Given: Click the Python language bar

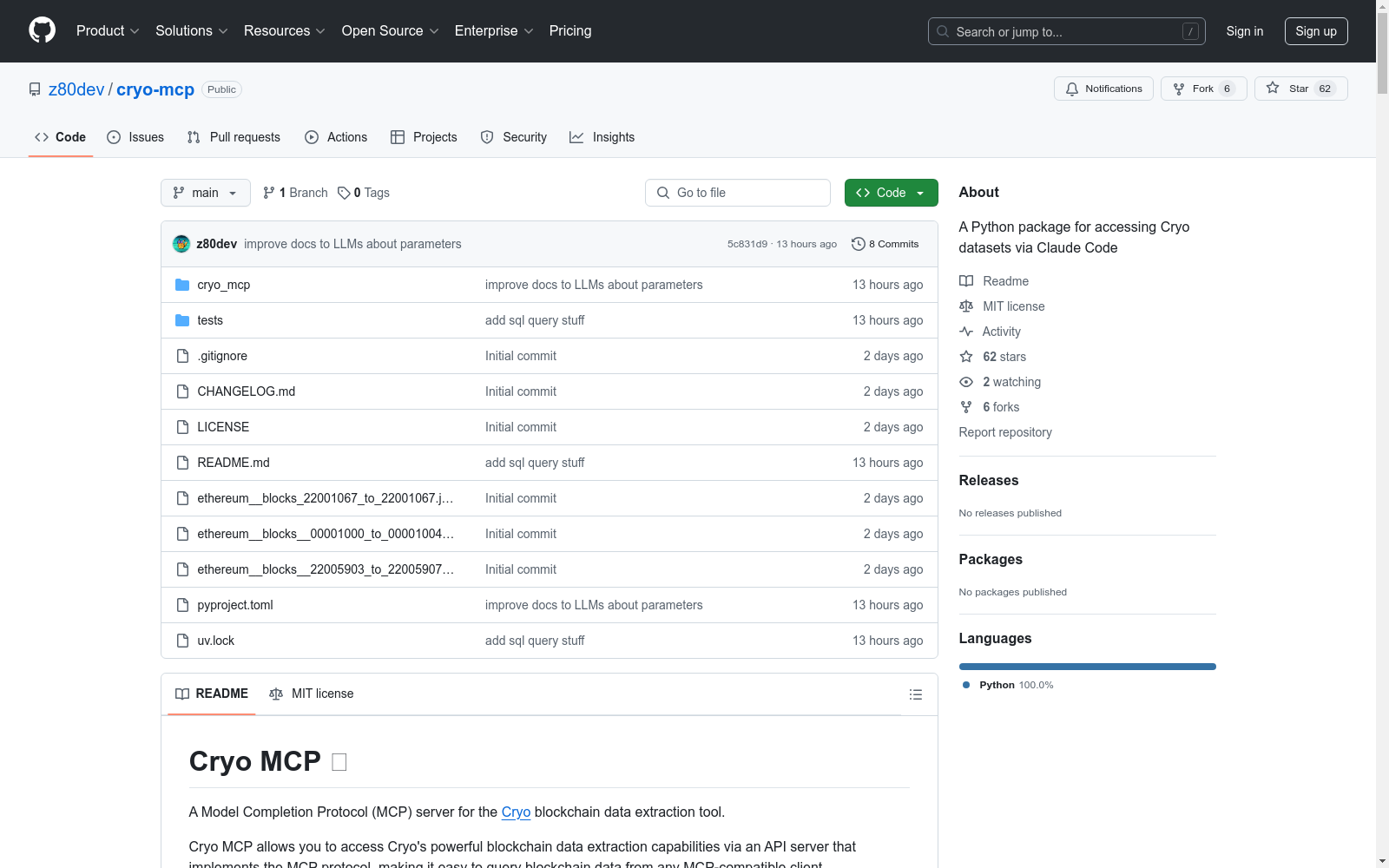Looking at the screenshot, I should point(1088,667).
